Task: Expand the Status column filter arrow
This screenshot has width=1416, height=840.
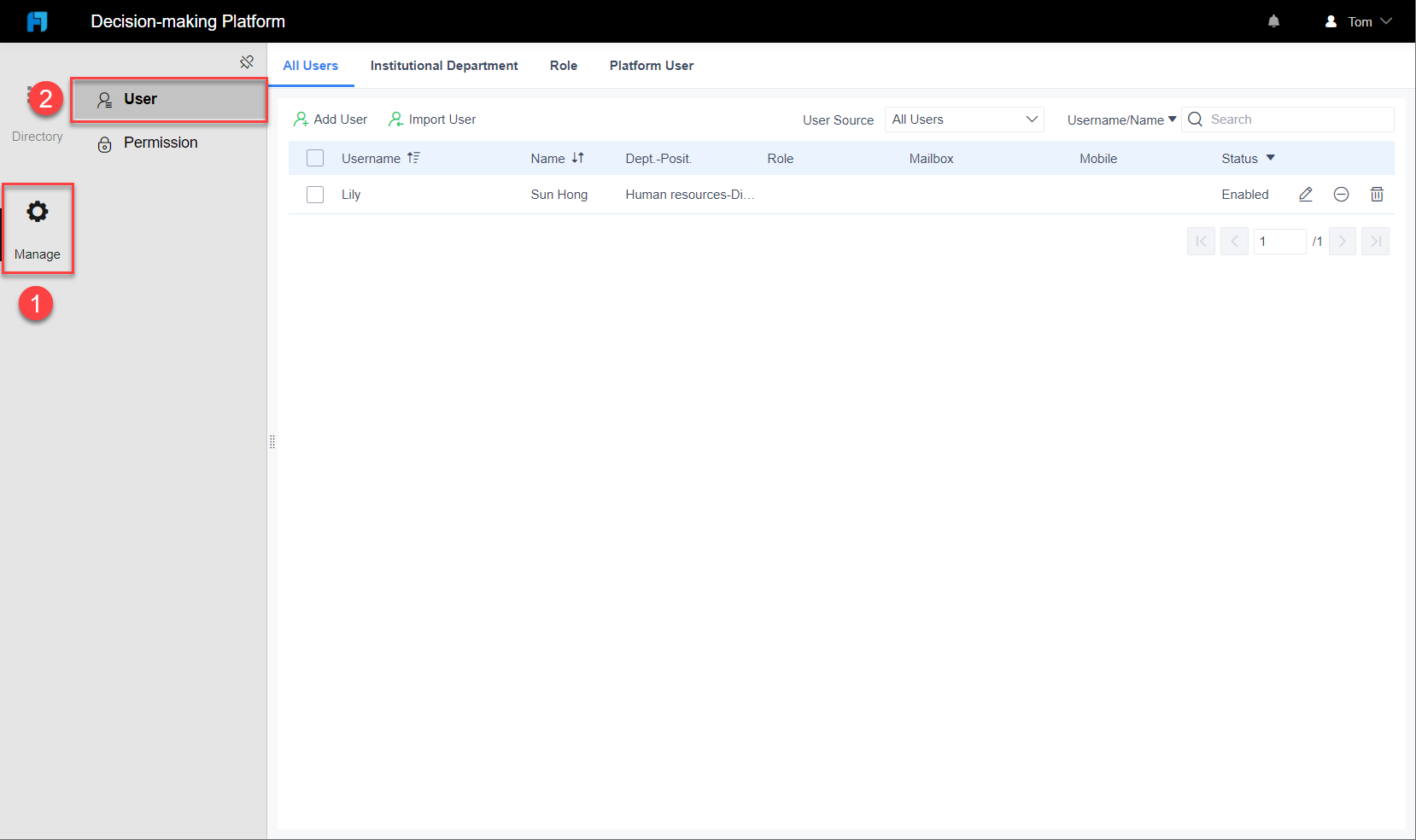Action: click(1270, 158)
